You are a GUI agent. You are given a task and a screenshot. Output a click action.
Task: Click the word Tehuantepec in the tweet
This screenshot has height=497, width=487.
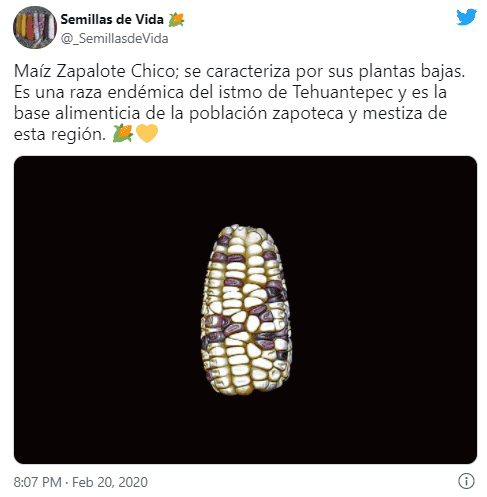pyautogui.click(x=343, y=92)
